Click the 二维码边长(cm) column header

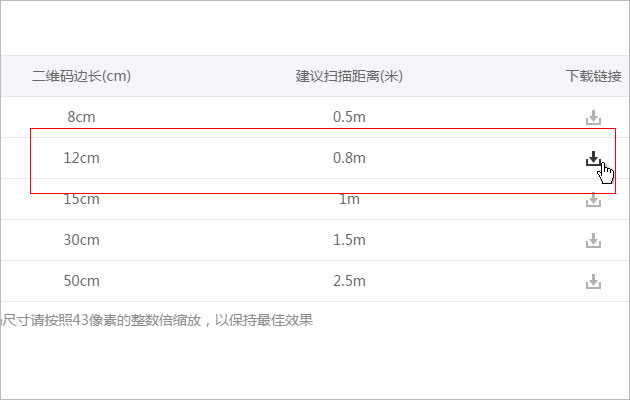point(82,76)
